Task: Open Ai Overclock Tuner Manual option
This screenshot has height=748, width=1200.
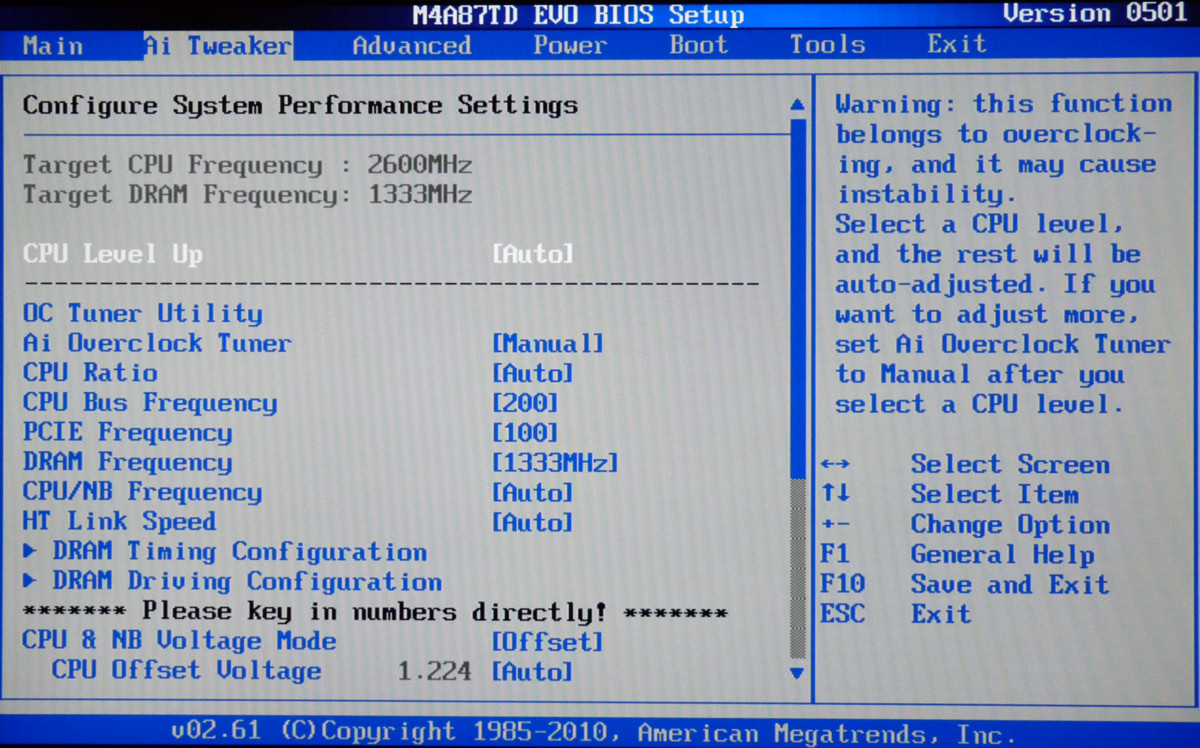Action: point(548,344)
